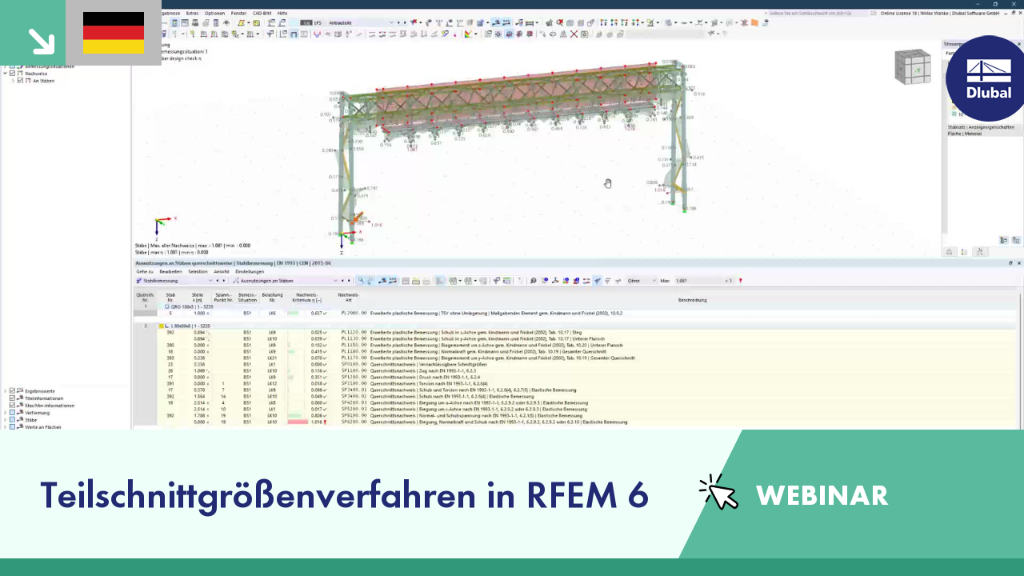Toggle the Nachweise checkbox in navigator
This screenshot has height=576, width=1024.
coord(12,73)
